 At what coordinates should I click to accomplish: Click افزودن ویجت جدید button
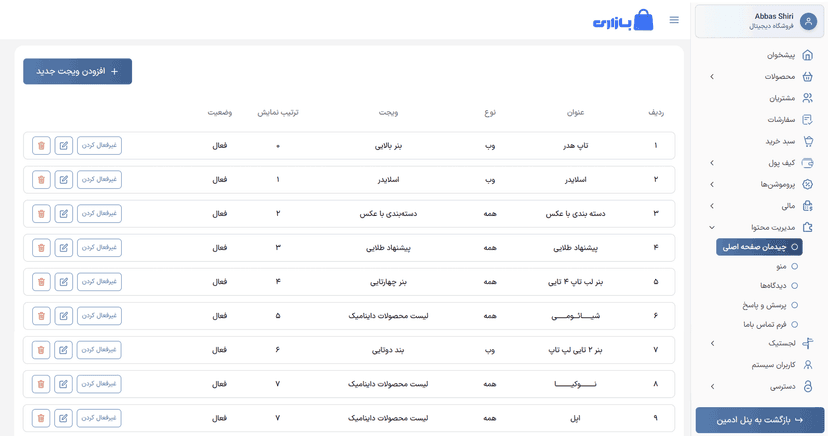click(78, 72)
